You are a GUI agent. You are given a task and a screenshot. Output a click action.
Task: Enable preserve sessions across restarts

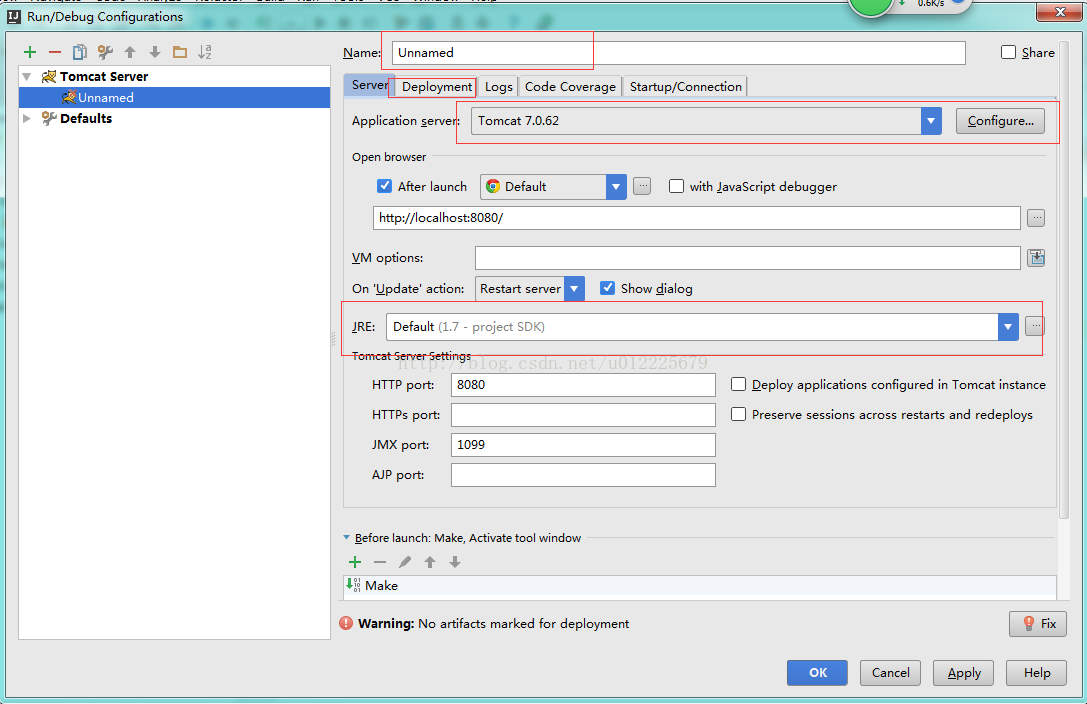tap(738, 414)
